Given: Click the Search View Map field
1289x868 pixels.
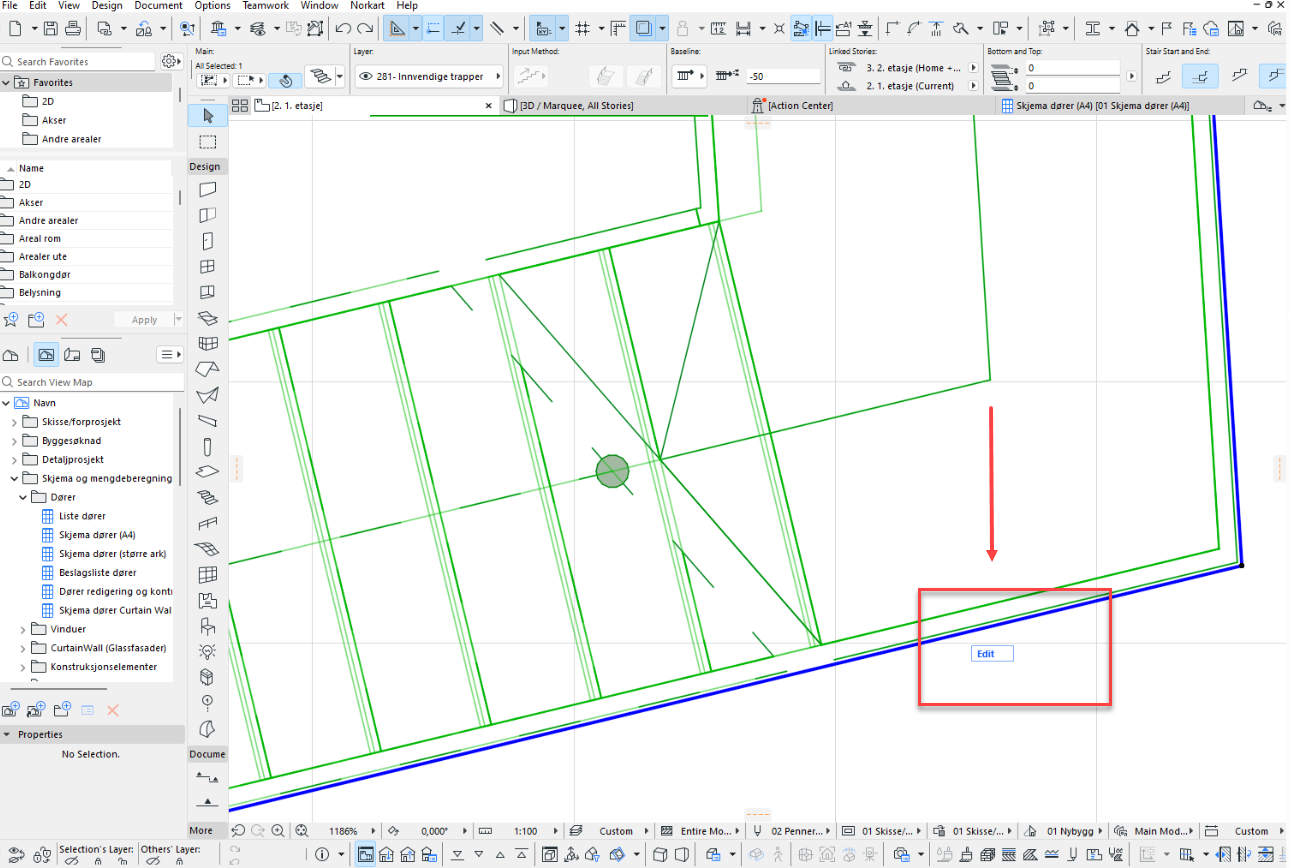Looking at the screenshot, I should [x=95, y=382].
